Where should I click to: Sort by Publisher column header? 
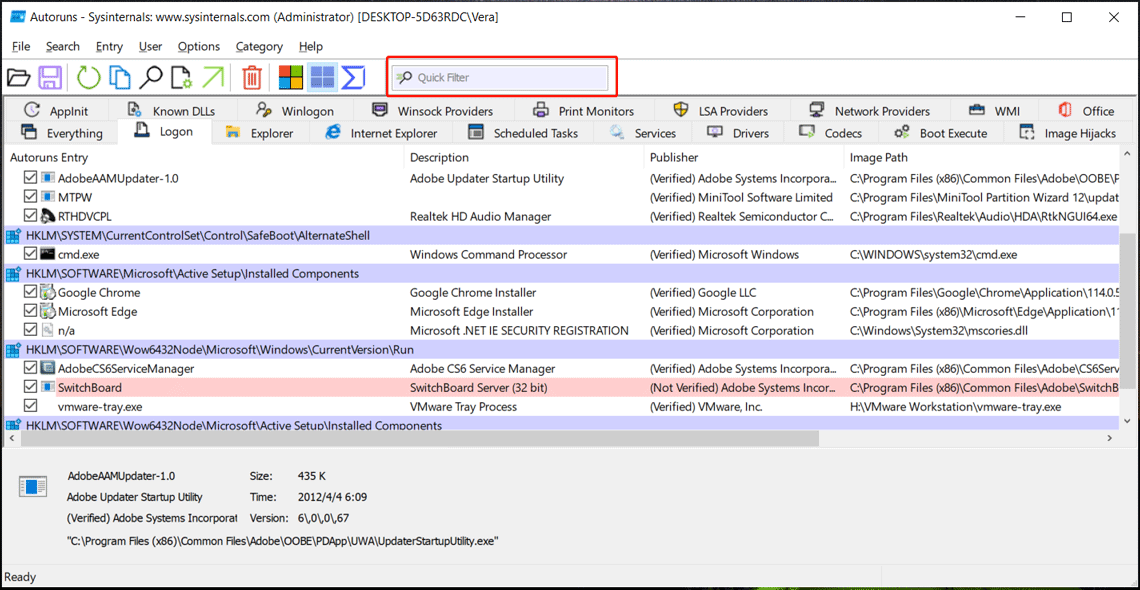[x=744, y=158]
